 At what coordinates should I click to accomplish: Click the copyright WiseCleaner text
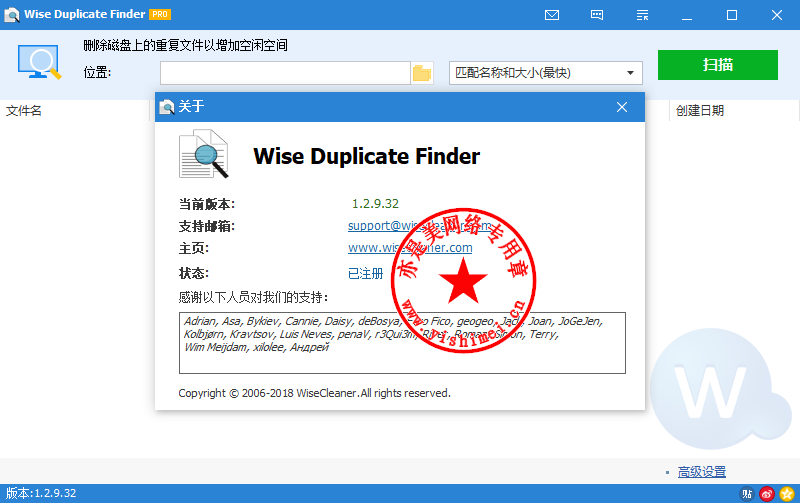click(x=314, y=393)
